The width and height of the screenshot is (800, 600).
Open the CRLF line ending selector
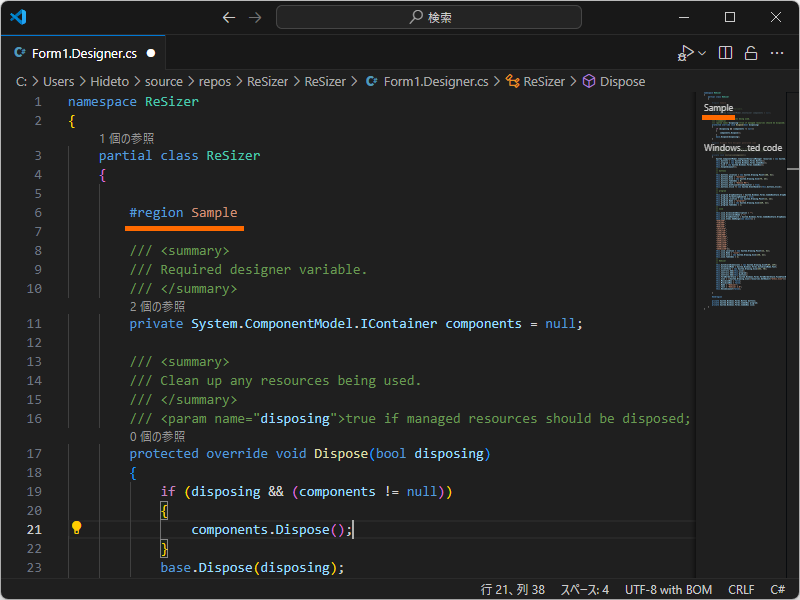741,590
